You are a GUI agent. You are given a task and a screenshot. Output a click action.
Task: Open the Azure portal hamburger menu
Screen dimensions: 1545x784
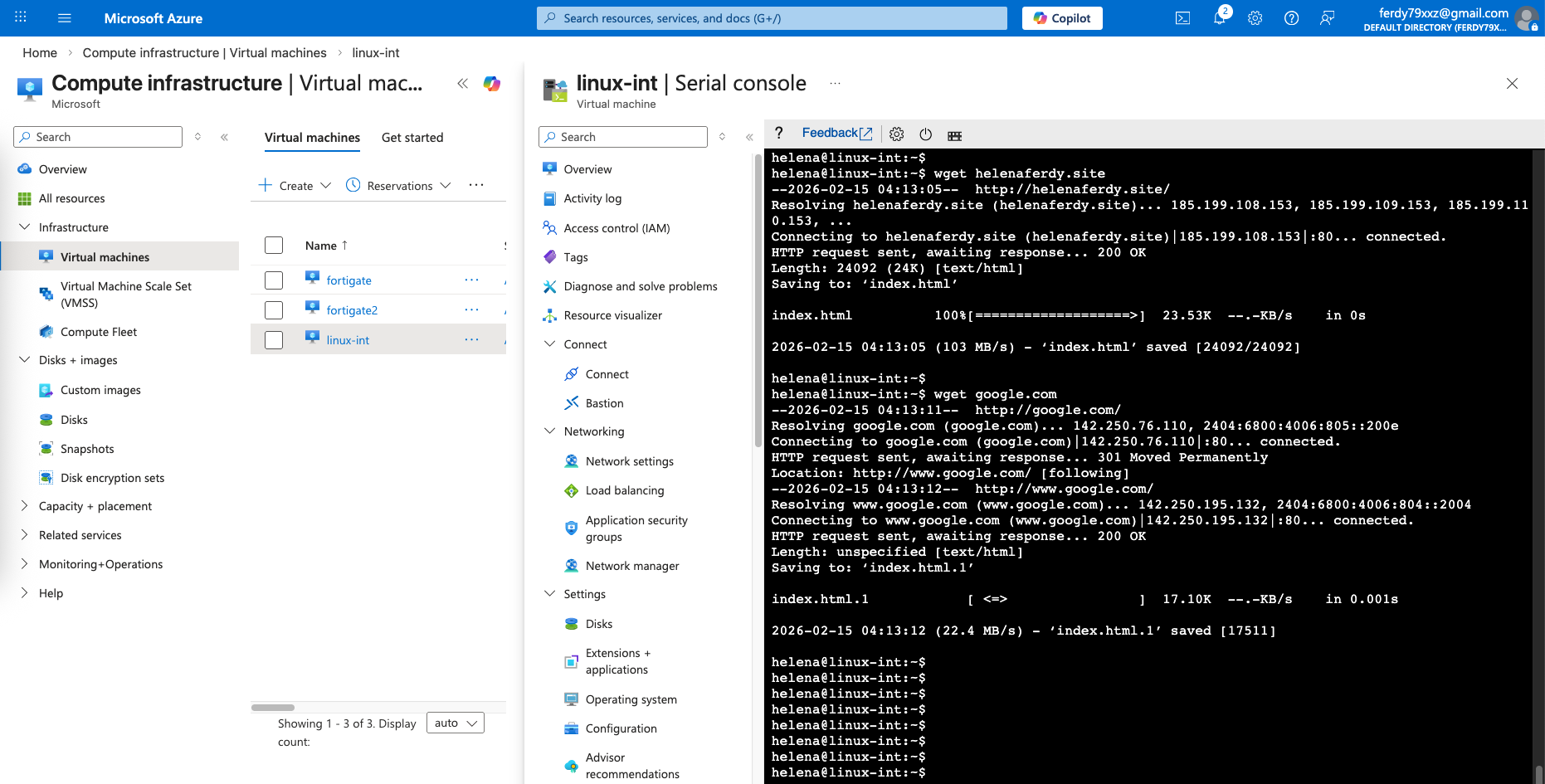coord(65,18)
